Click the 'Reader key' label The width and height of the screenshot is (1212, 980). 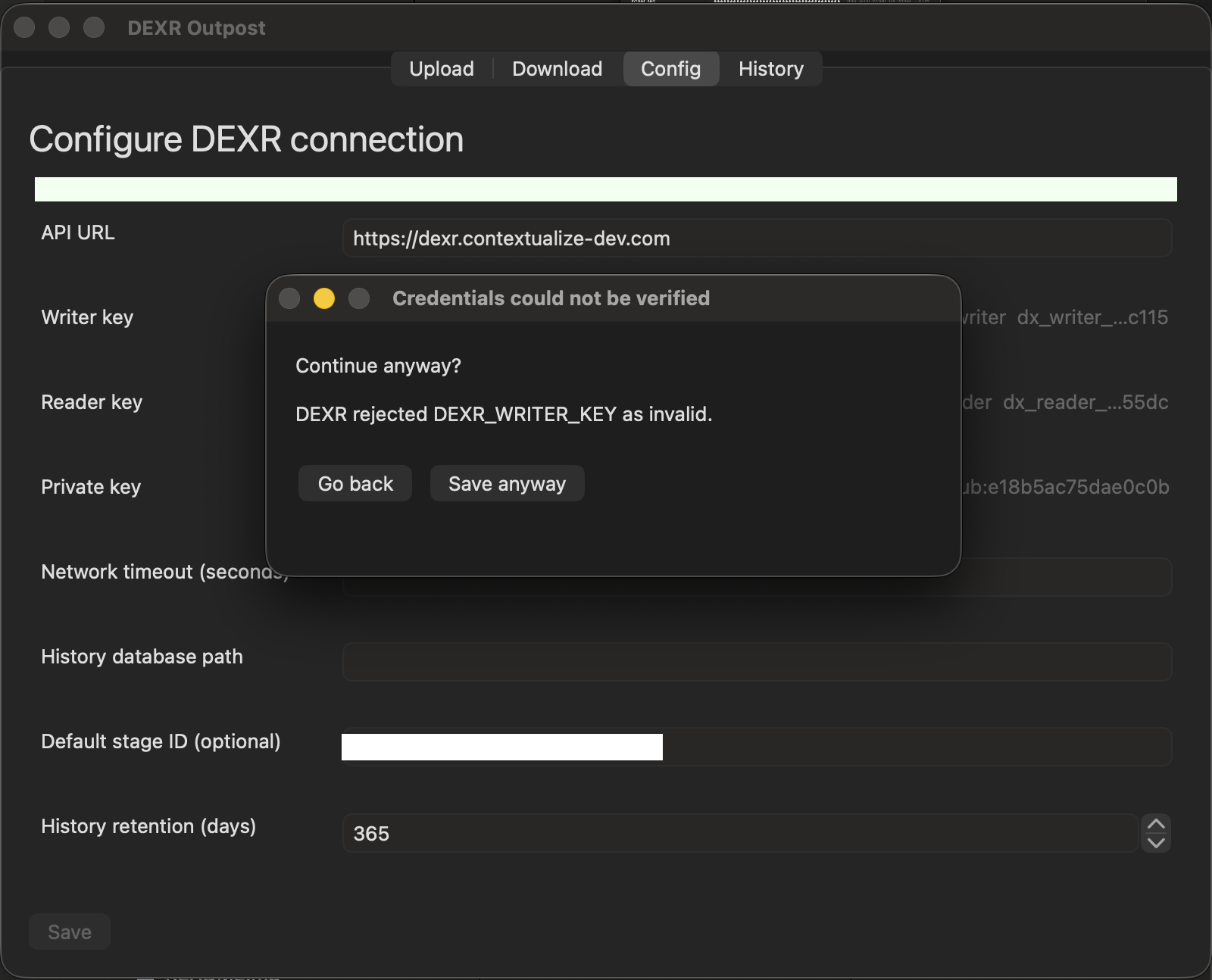(x=92, y=402)
